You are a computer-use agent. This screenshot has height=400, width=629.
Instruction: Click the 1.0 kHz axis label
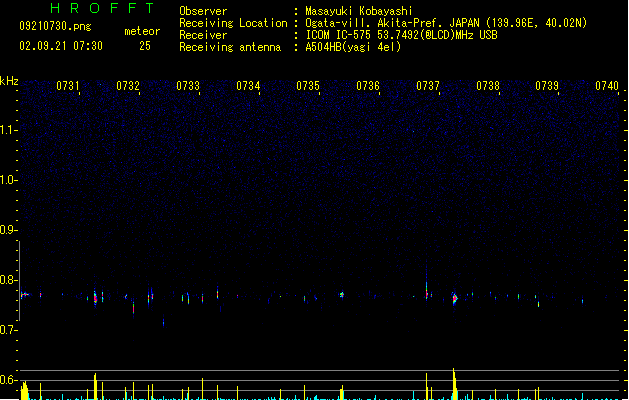(8, 180)
